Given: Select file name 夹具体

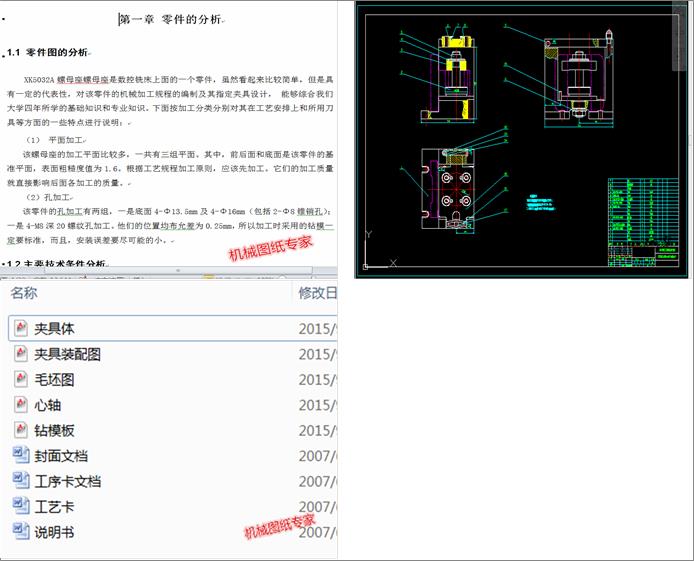Looking at the screenshot, I should [x=54, y=329].
